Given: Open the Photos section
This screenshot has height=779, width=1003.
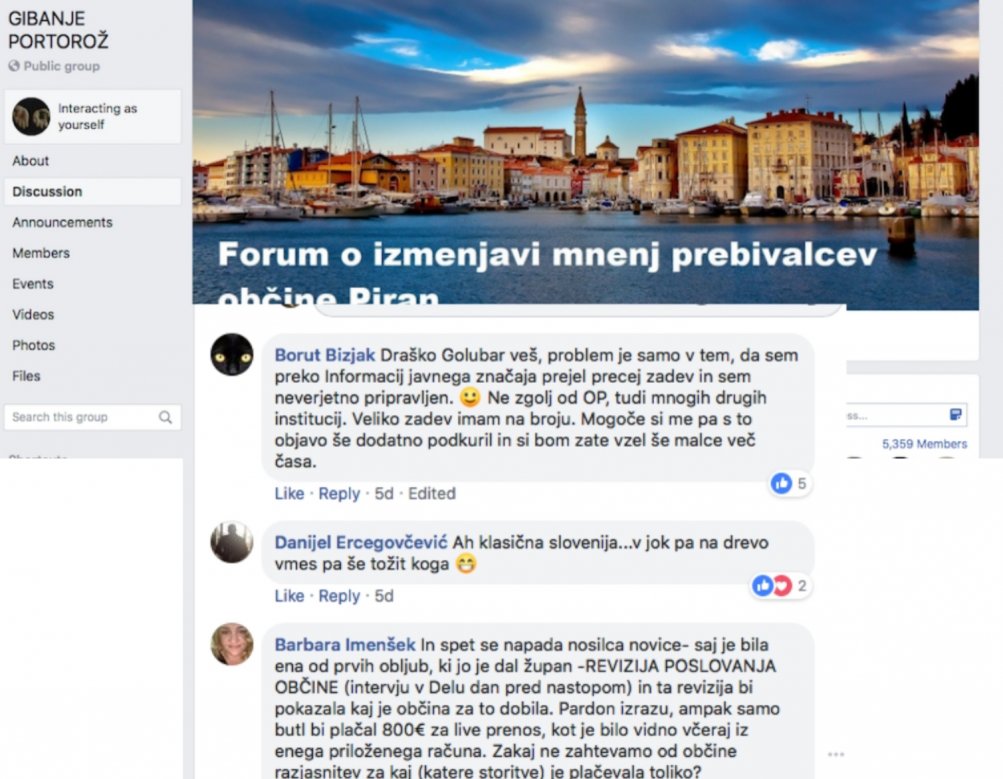Looking at the screenshot, I should click(x=33, y=345).
